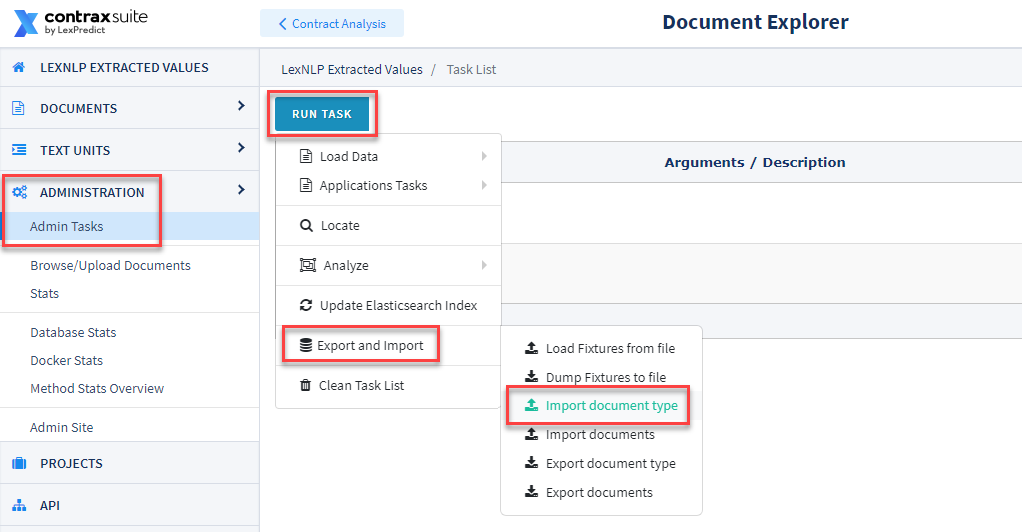Click the Administration gears icon
This screenshot has width=1022, height=532.
tap(20, 192)
